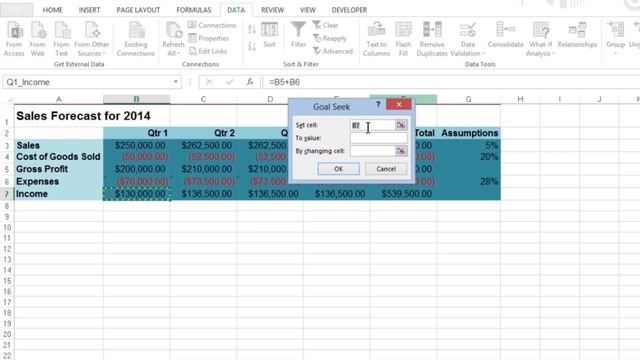The height and width of the screenshot is (360, 640).
Task: Confirm formula entry checkmark
Action: coord(229,82)
